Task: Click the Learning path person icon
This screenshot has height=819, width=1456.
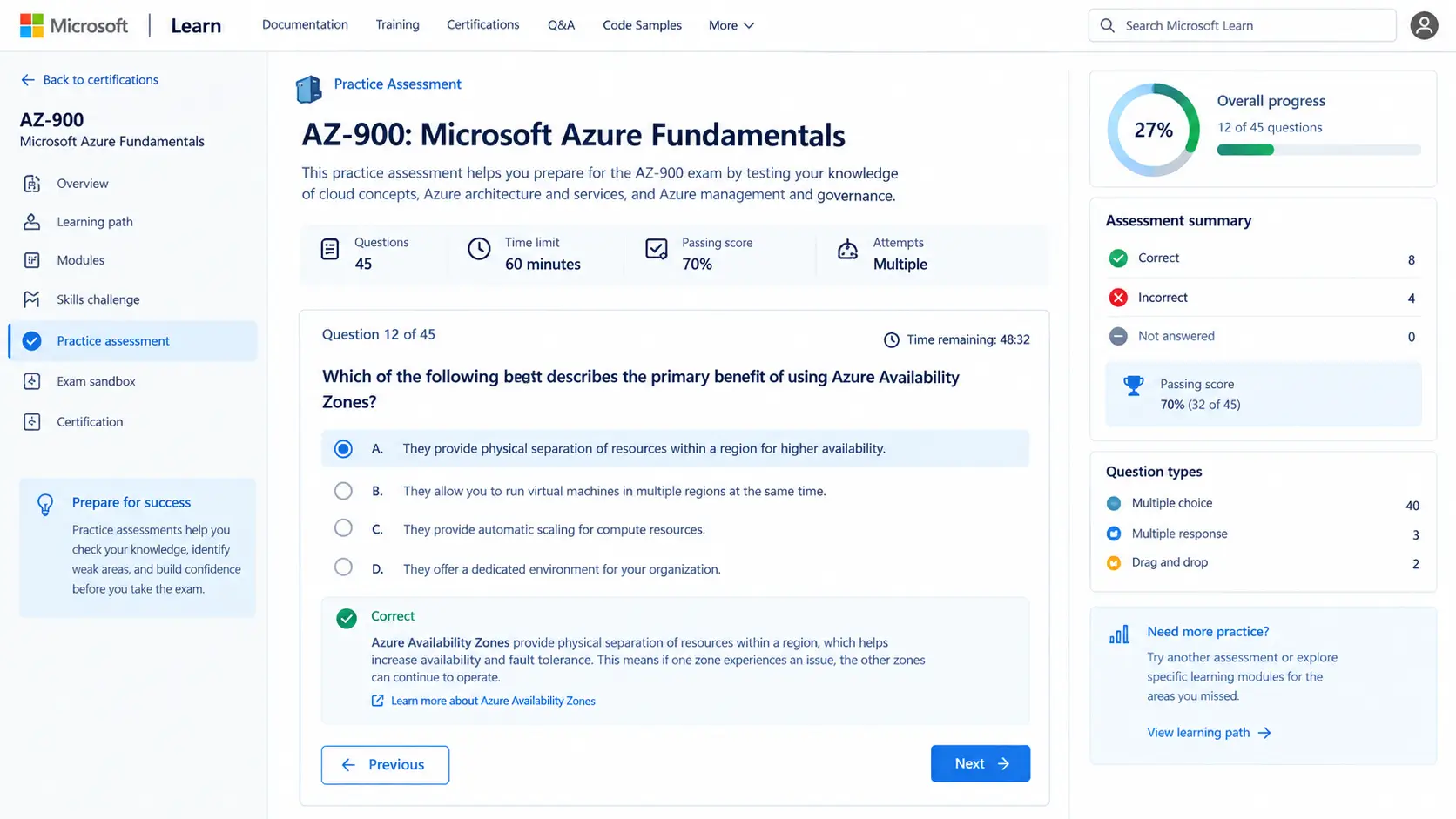Action: pos(32,222)
